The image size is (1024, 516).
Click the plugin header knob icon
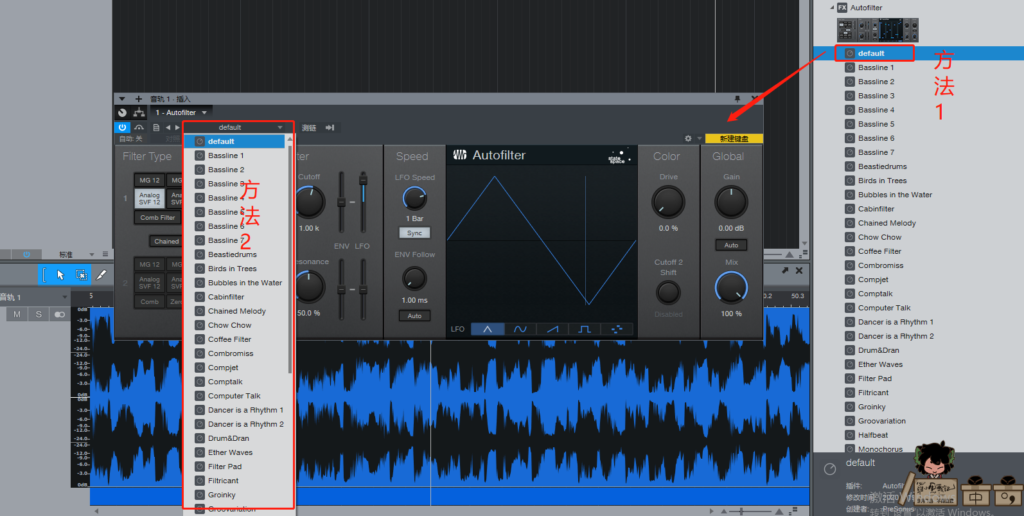point(122,112)
